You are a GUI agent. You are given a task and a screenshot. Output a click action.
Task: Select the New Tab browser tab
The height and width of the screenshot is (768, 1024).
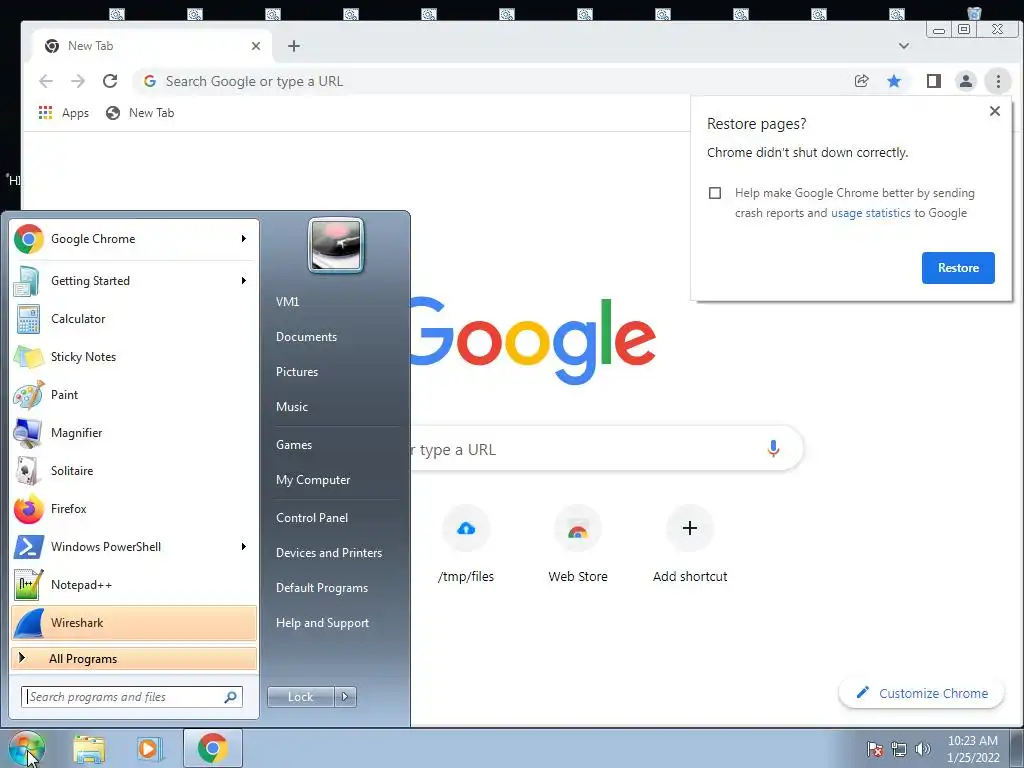[152, 46]
